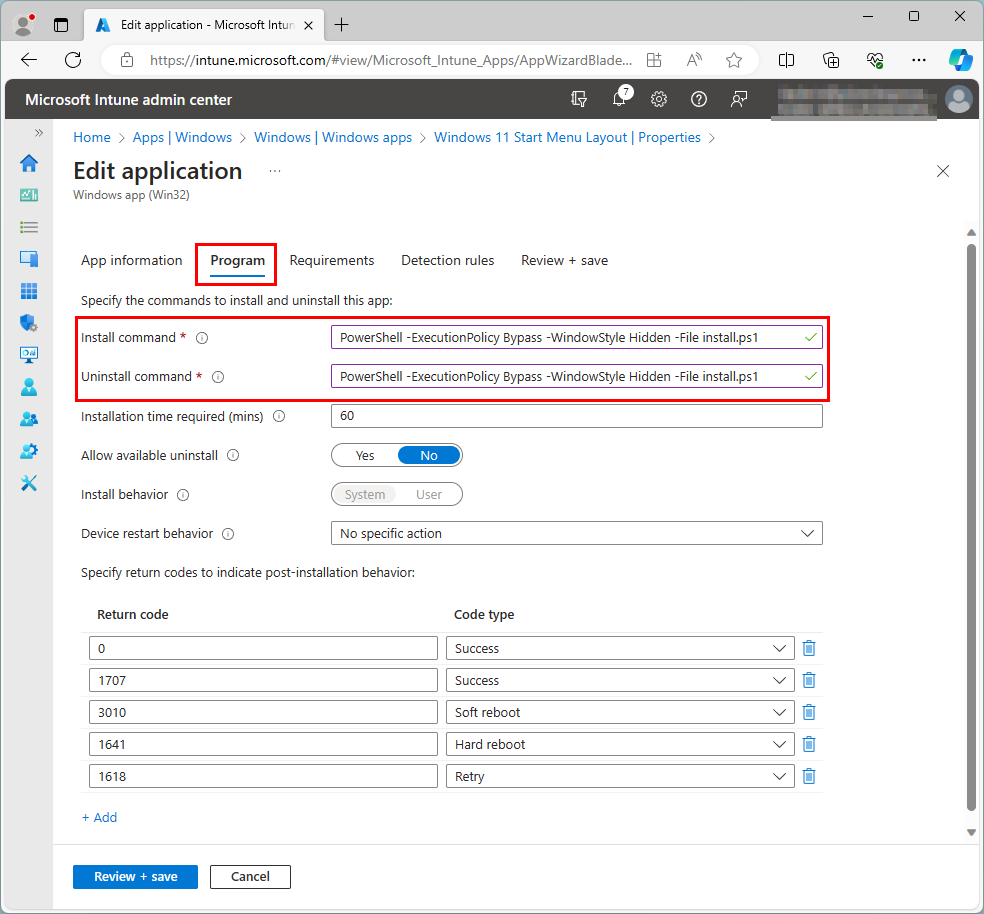Open the Home icon in left sidebar
The width and height of the screenshot is (984, 914).
click(29, 164)
